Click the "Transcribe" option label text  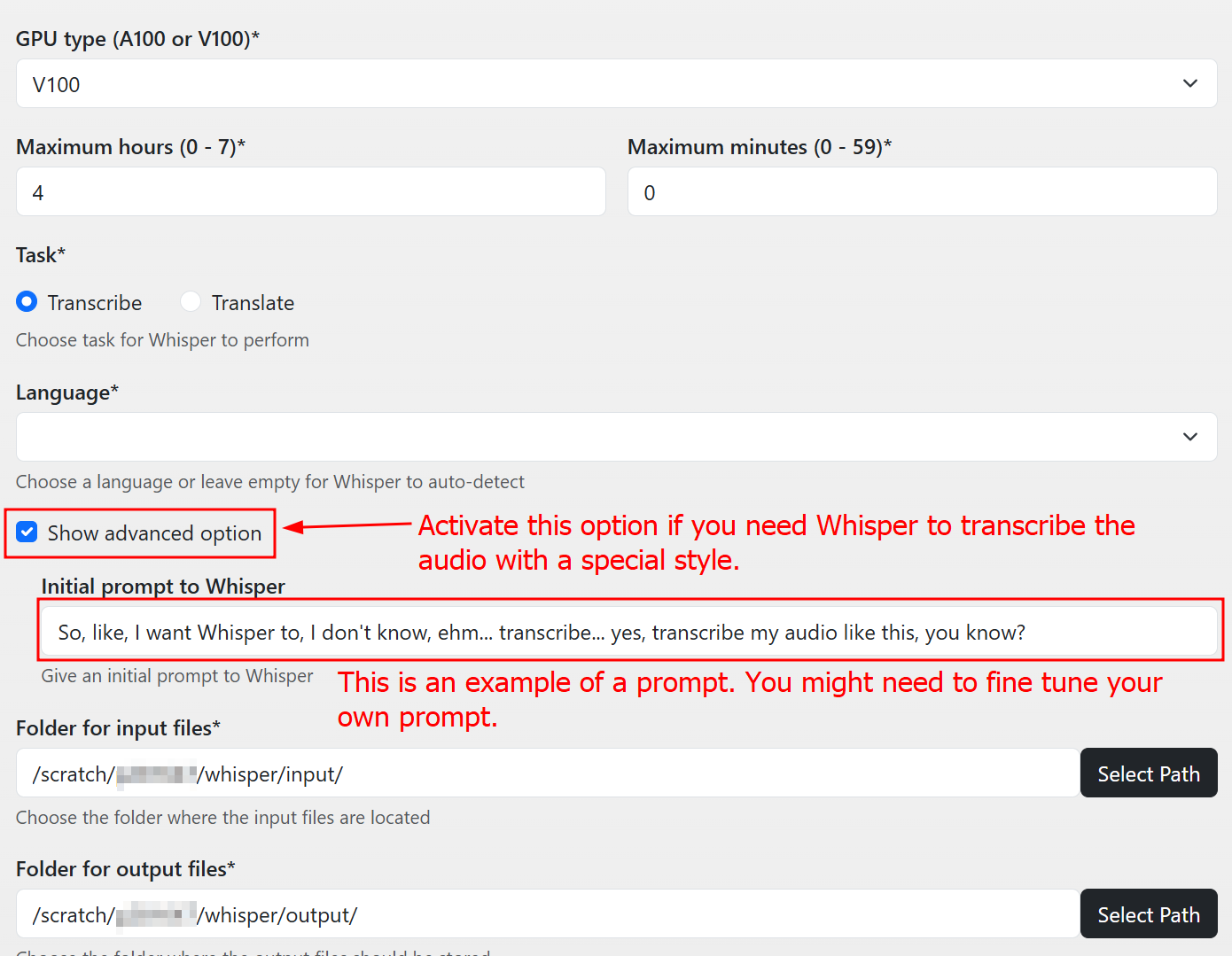pyautogui.click(x=95, y=303)
